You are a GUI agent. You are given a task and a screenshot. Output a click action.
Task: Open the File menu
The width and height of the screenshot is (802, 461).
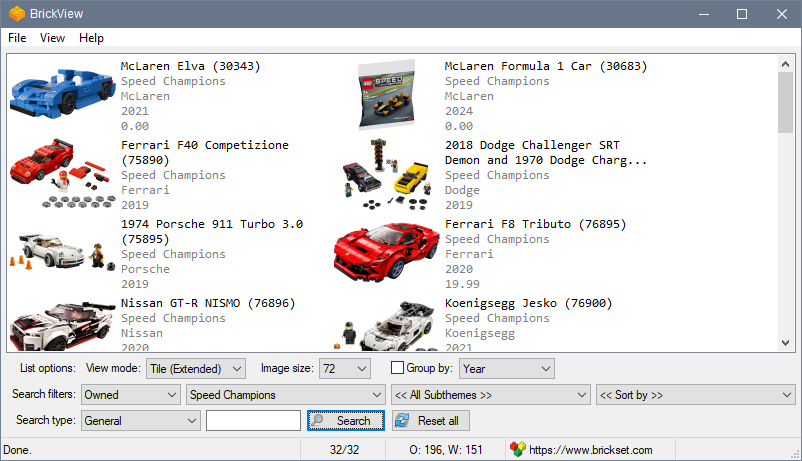(17, 38)
